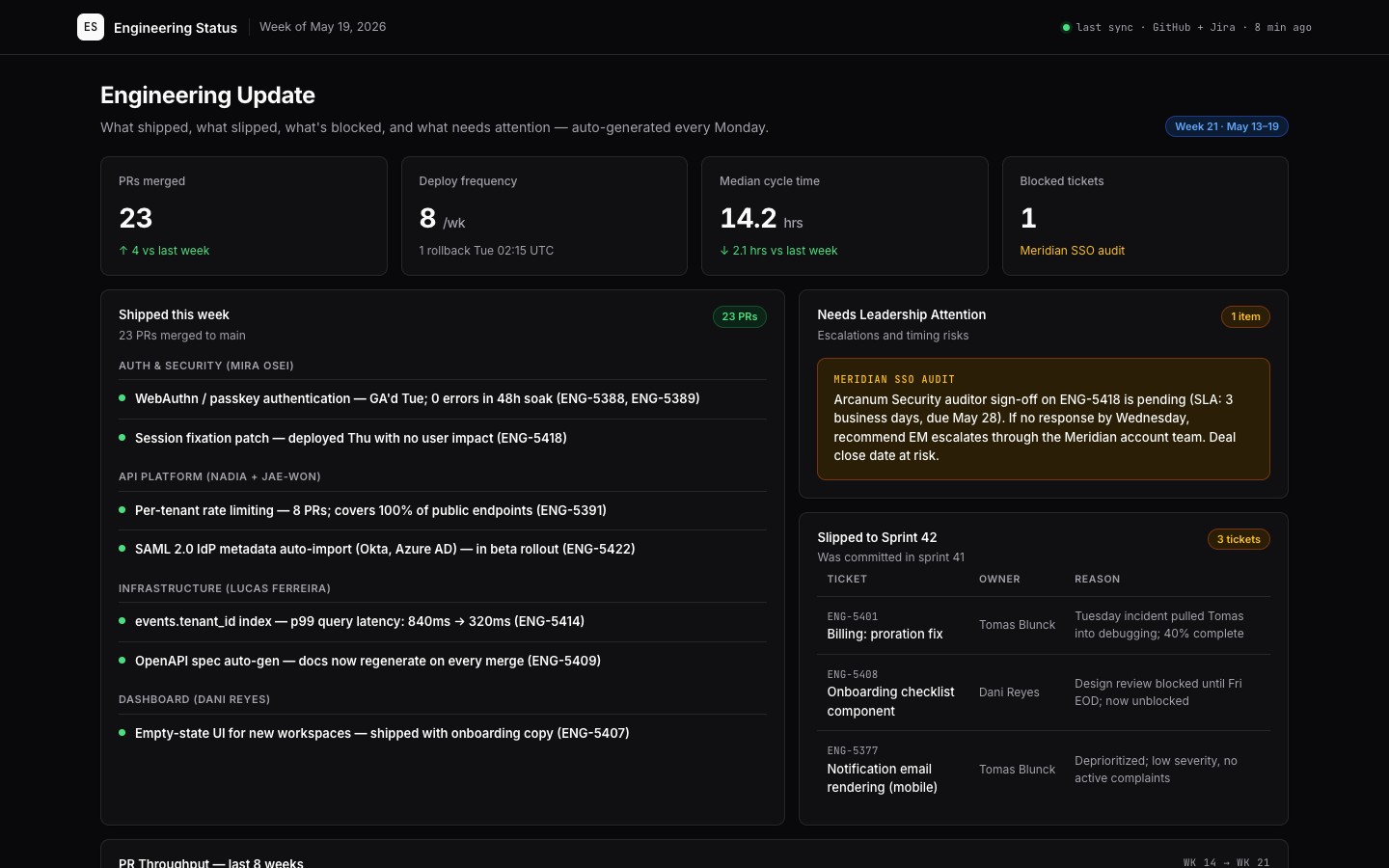Click the Week of May 19, 2026 label
1389x868 pixels.
[323, 27]
